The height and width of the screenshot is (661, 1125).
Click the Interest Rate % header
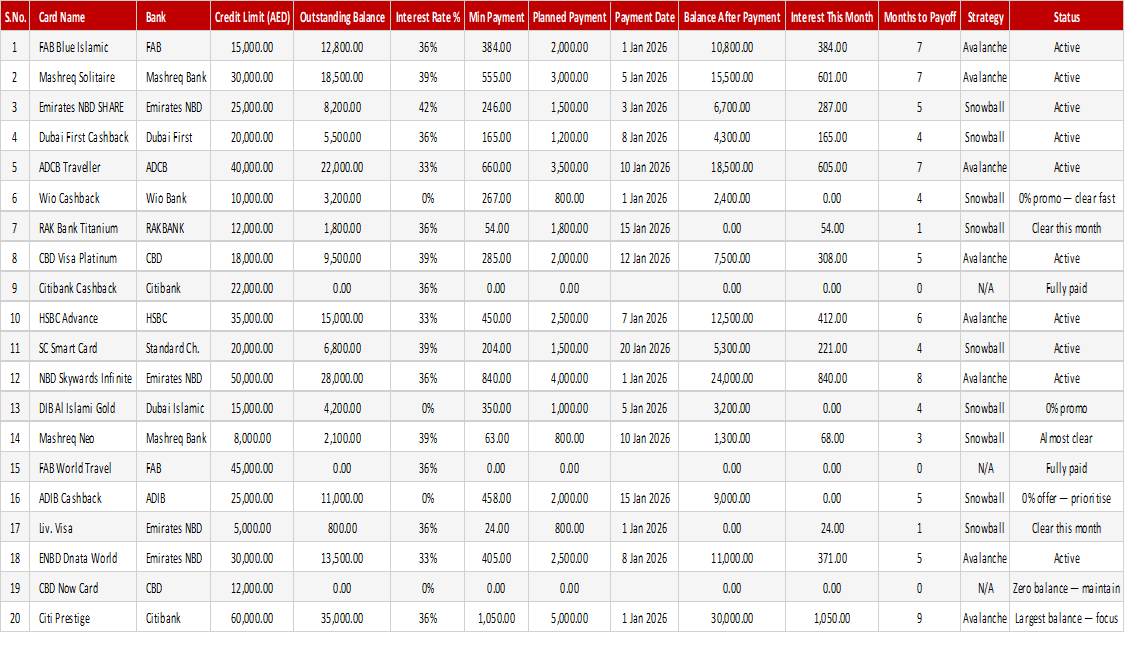(428, 16)
